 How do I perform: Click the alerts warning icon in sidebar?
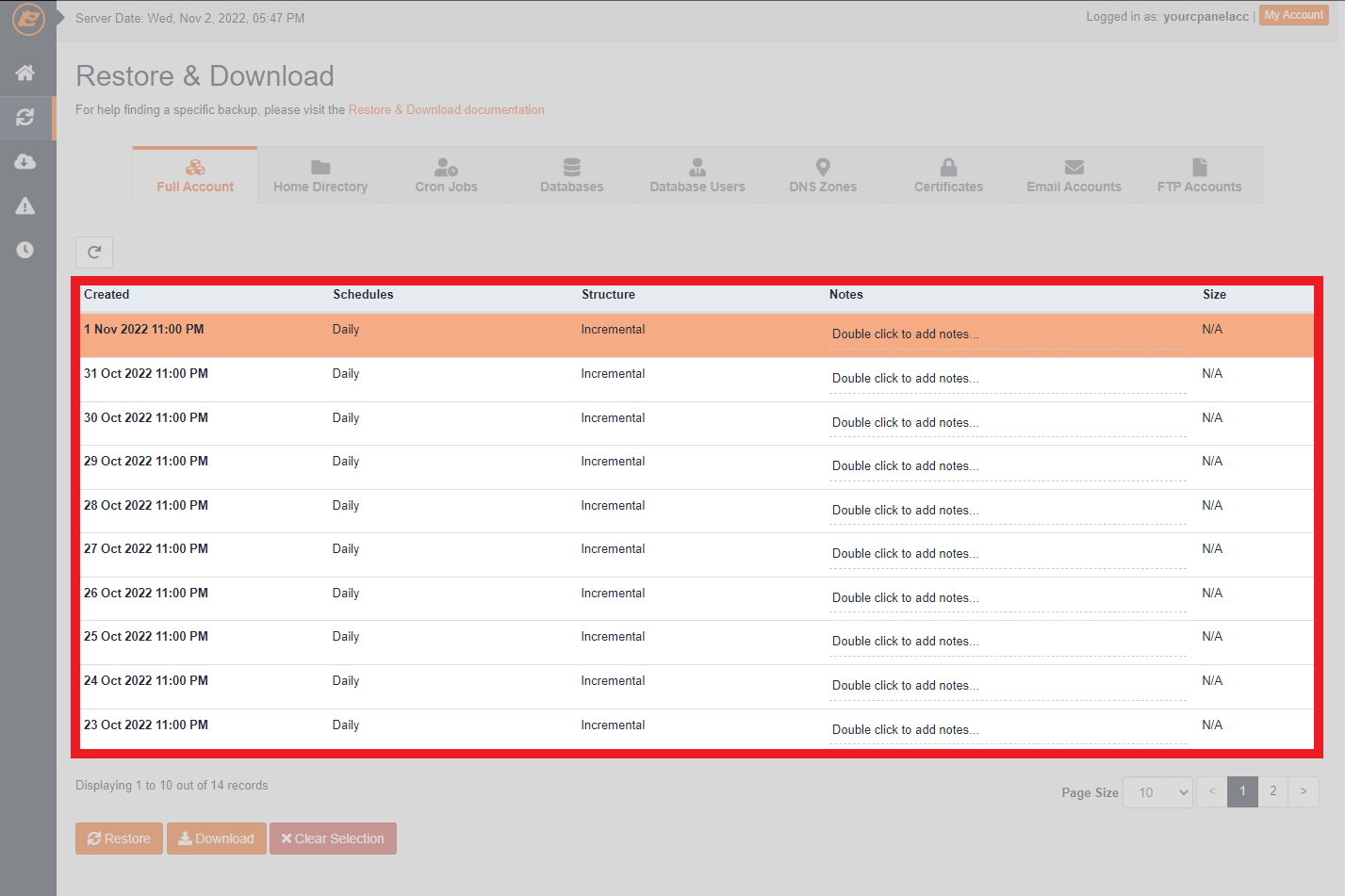point(25,205)
